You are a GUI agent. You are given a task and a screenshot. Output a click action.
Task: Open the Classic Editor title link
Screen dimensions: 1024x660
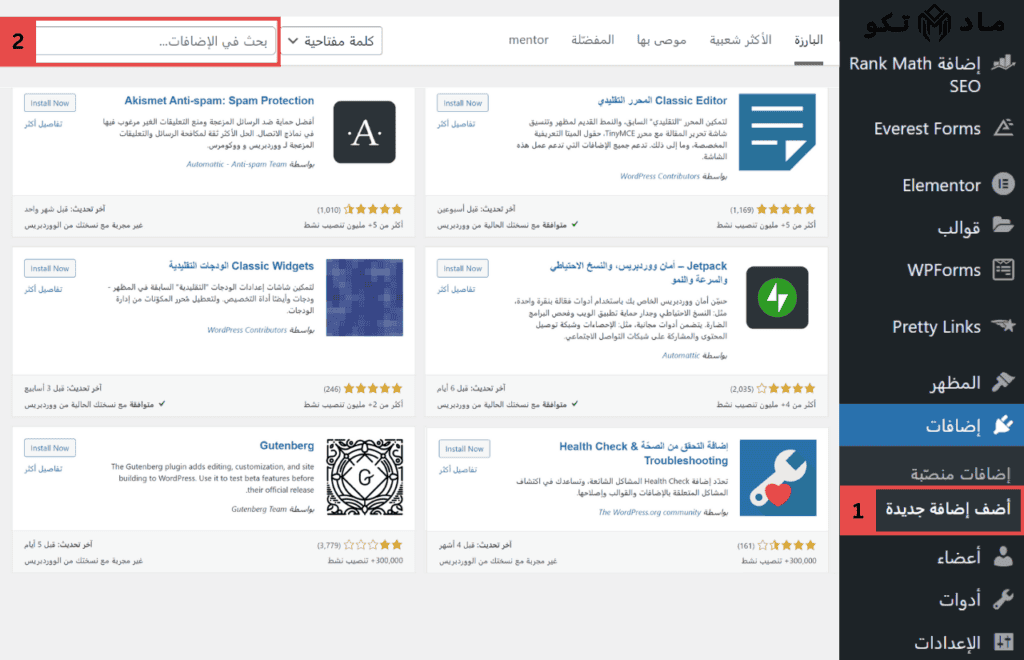[x=662, y=101]
